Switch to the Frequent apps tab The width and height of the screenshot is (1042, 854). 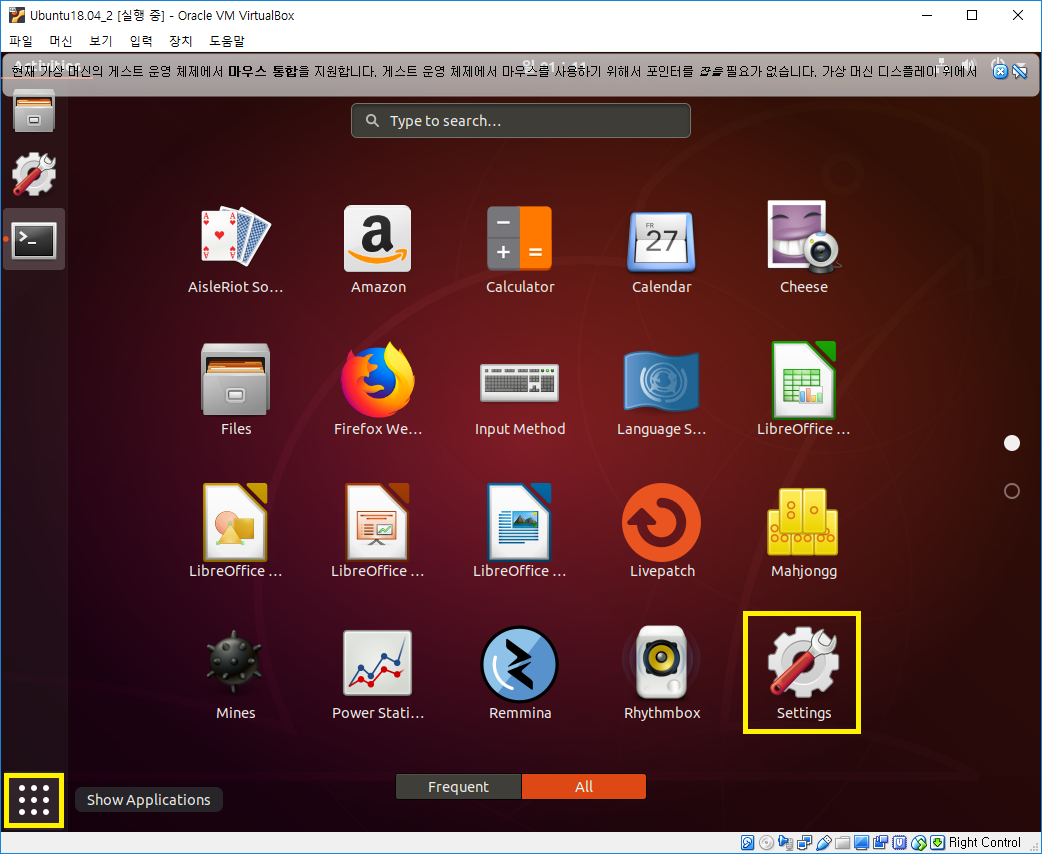[x=459, y=787]
